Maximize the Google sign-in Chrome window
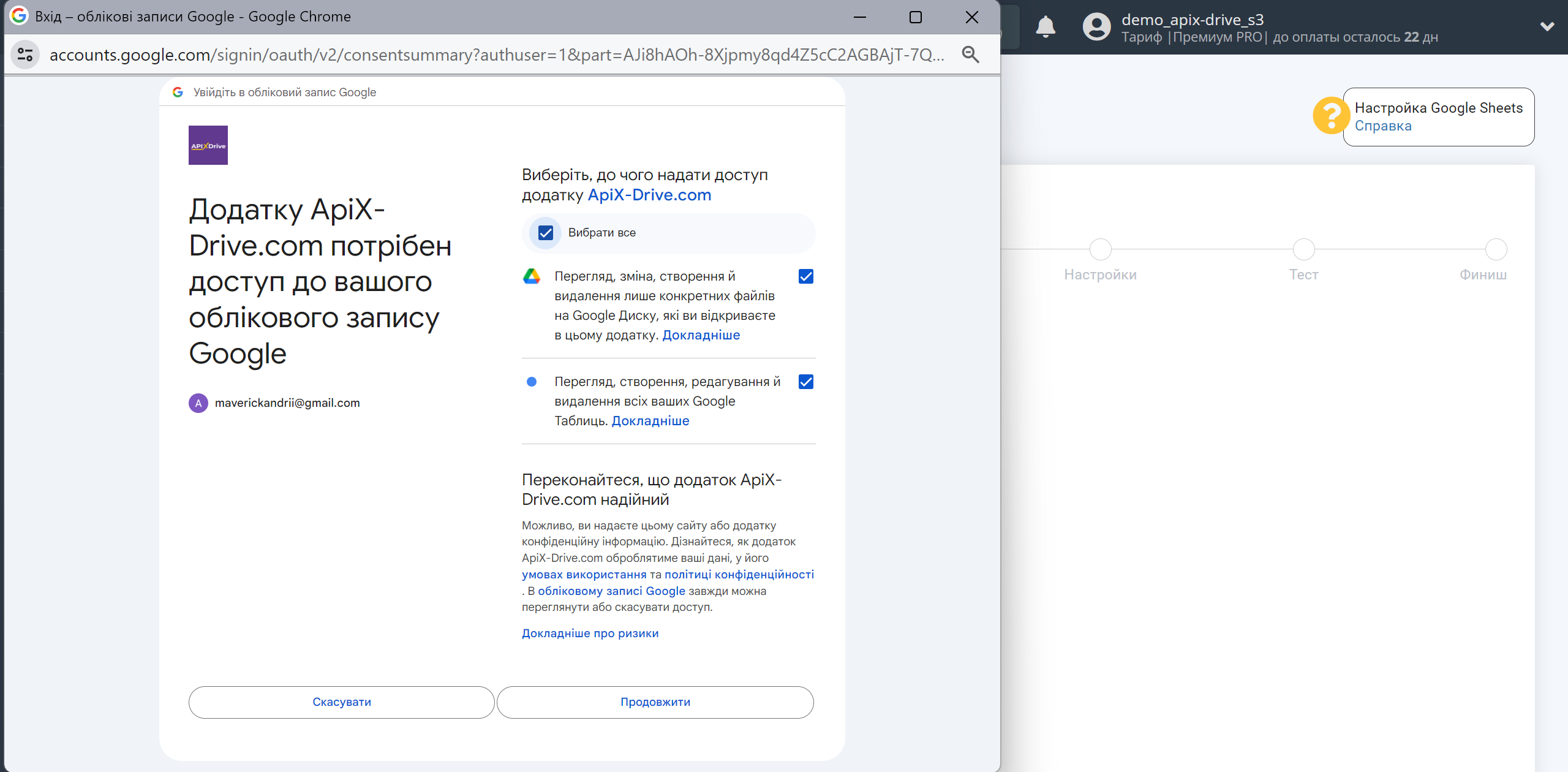Screen dimensions: 1568x772 point(916,17)
